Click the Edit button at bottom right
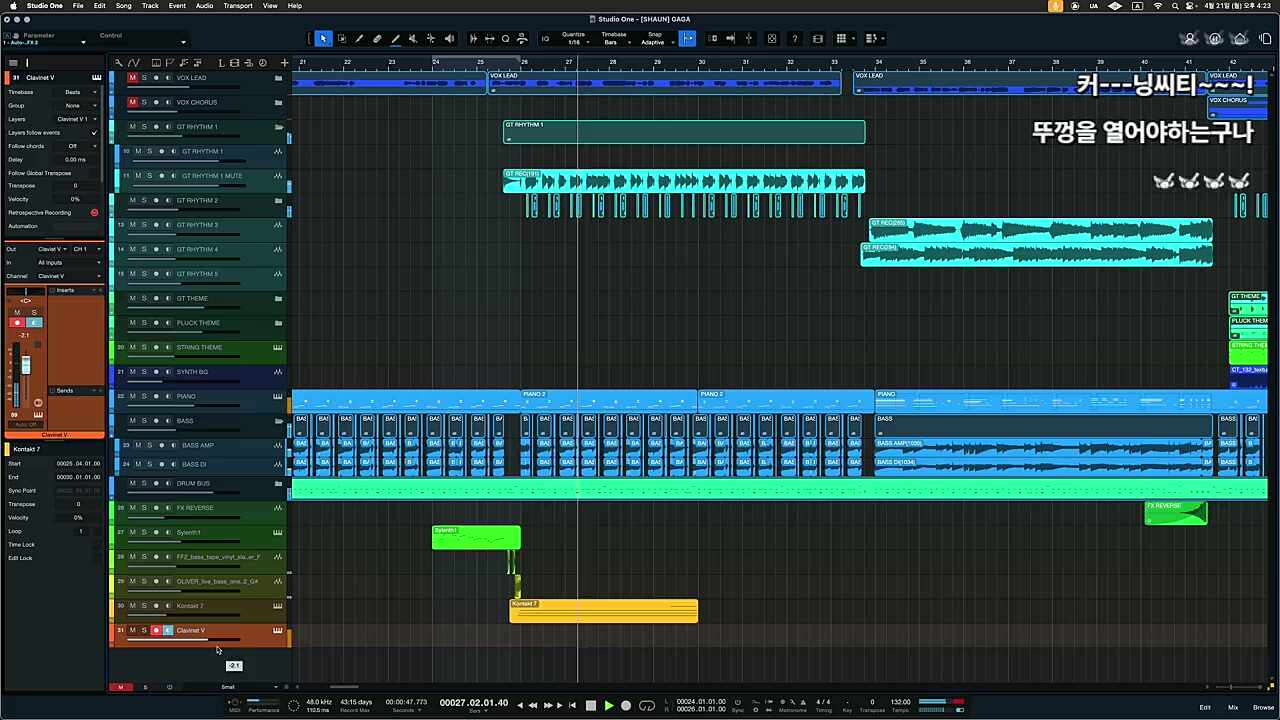Image resolution: width=1280 pixels, height=720 pixels. pos(1205,707)
